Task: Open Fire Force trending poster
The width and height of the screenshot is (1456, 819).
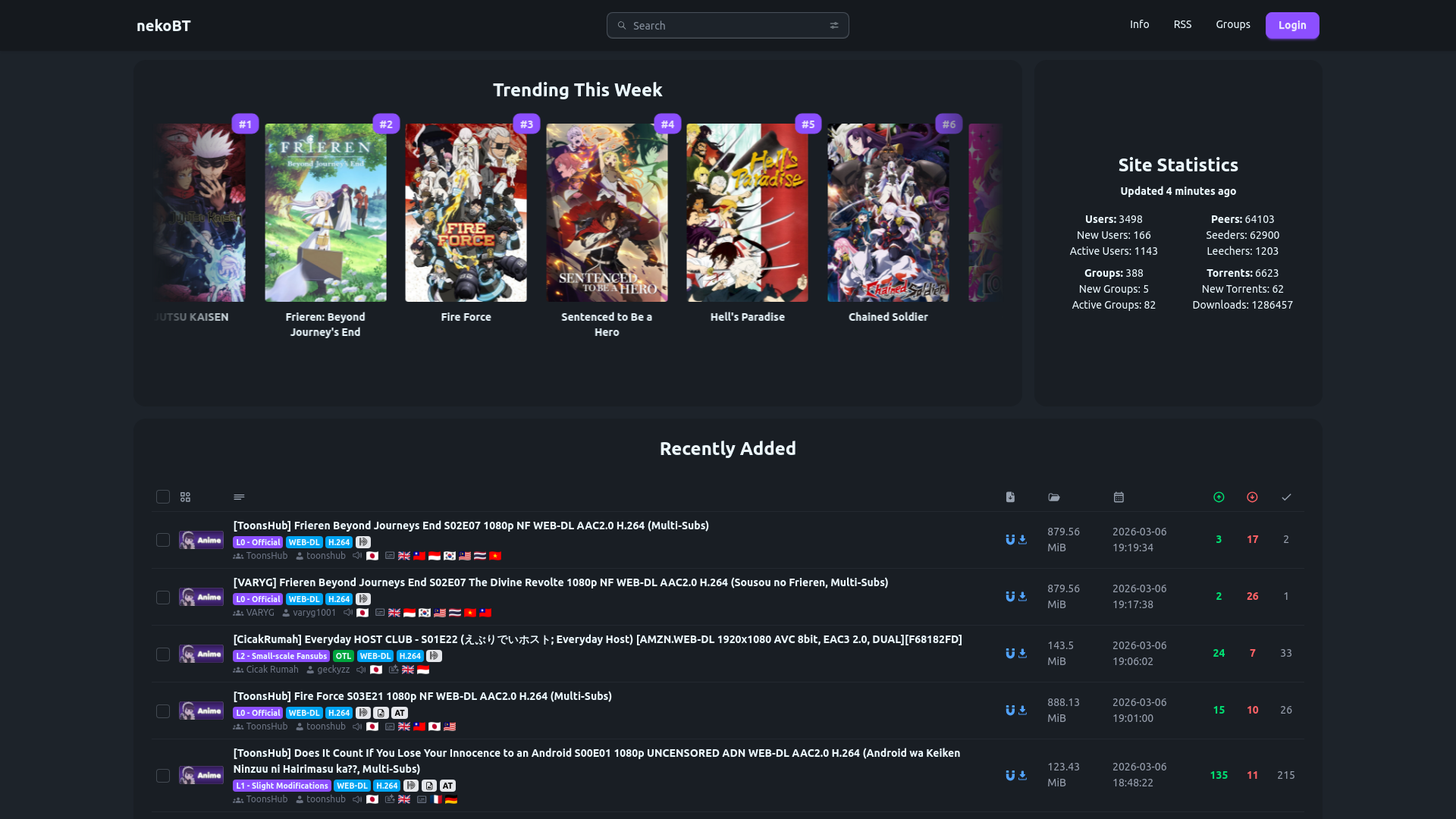Action: (x=466, y=213)
